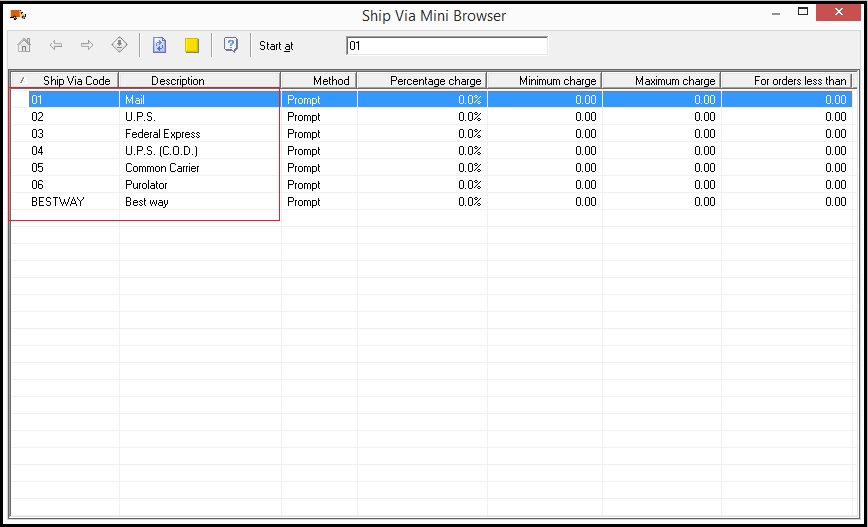Screen dimensions: 868x527
Task: Select the BESTWAY code cell
Action: (x=74, y=202)
